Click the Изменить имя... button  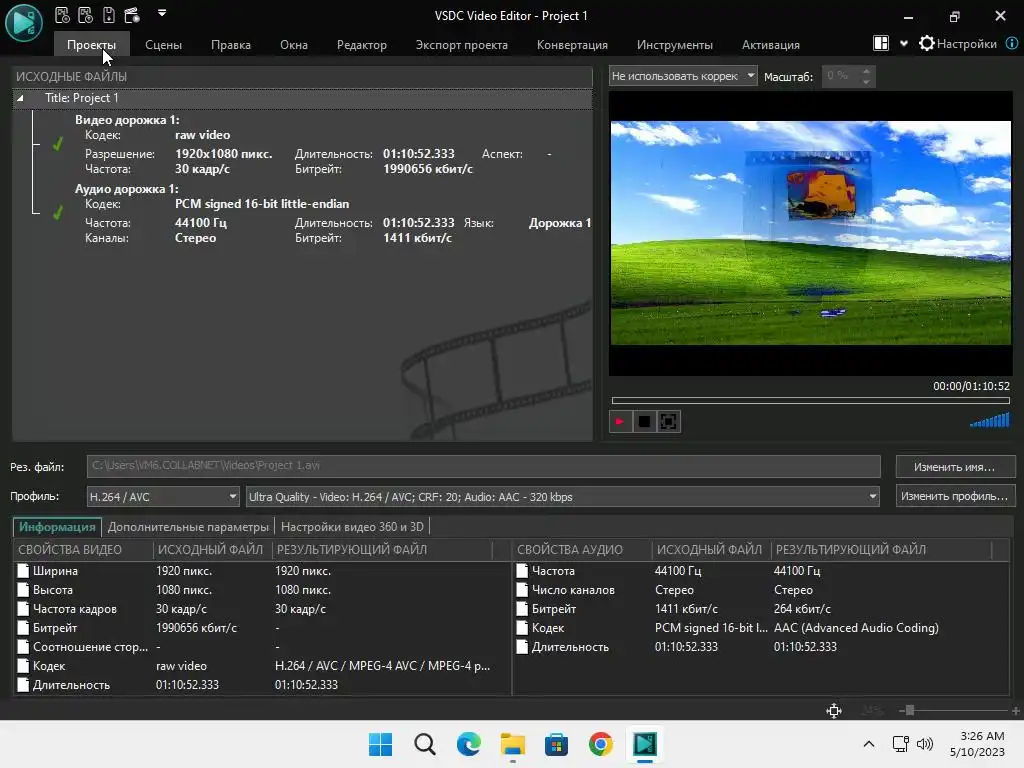click(x=955, y=467)
